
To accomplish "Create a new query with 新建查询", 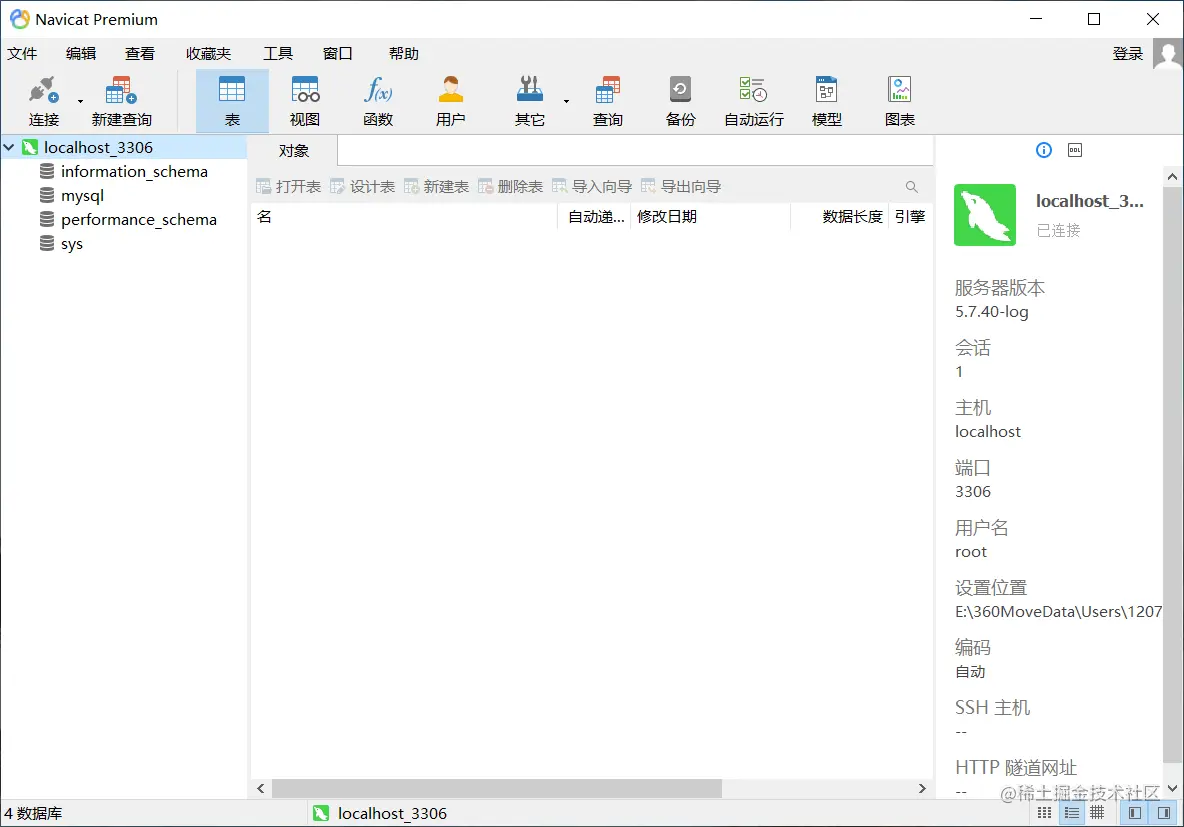I will tap(122, 101).
